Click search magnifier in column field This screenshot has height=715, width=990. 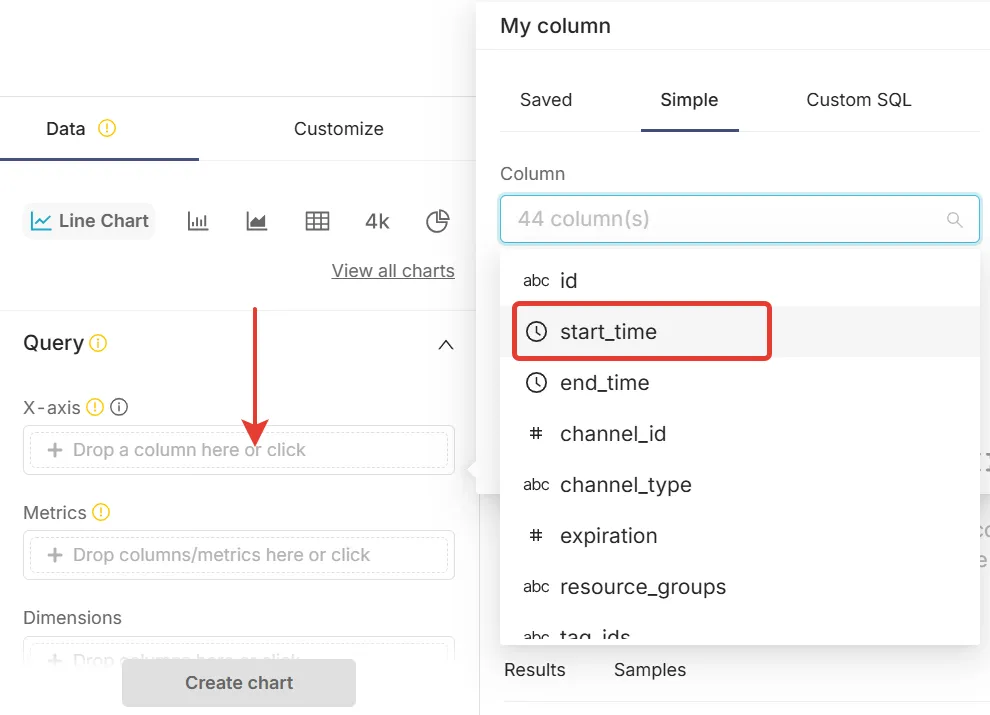point(955,219)
